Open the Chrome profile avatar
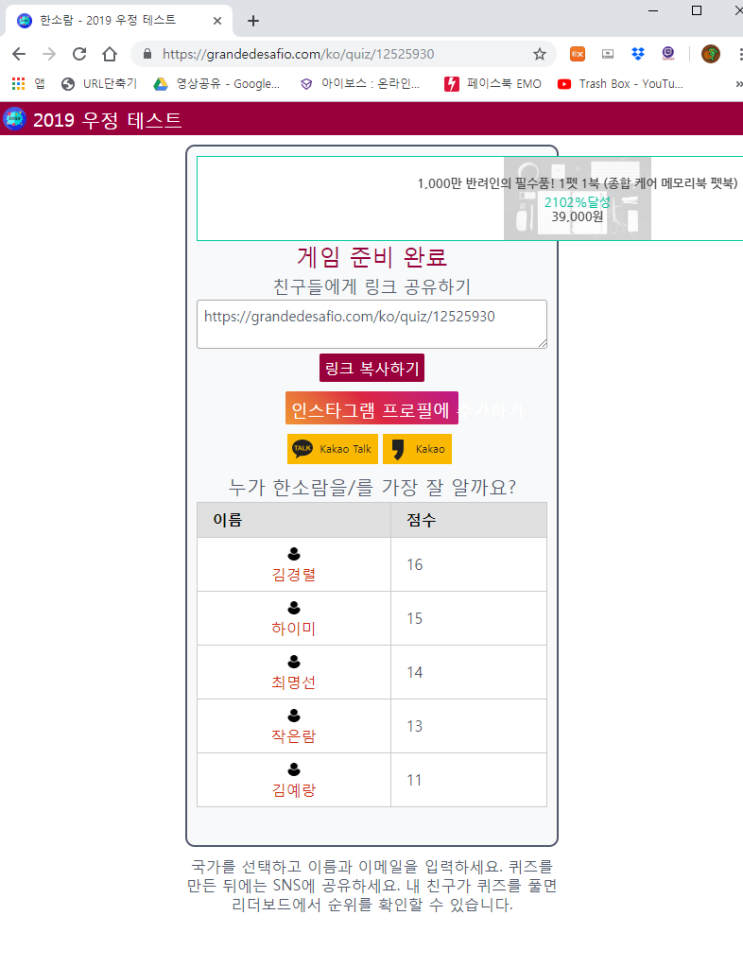Image resolution: width=743 pixels, height=967 pixels. coord(710,54)
